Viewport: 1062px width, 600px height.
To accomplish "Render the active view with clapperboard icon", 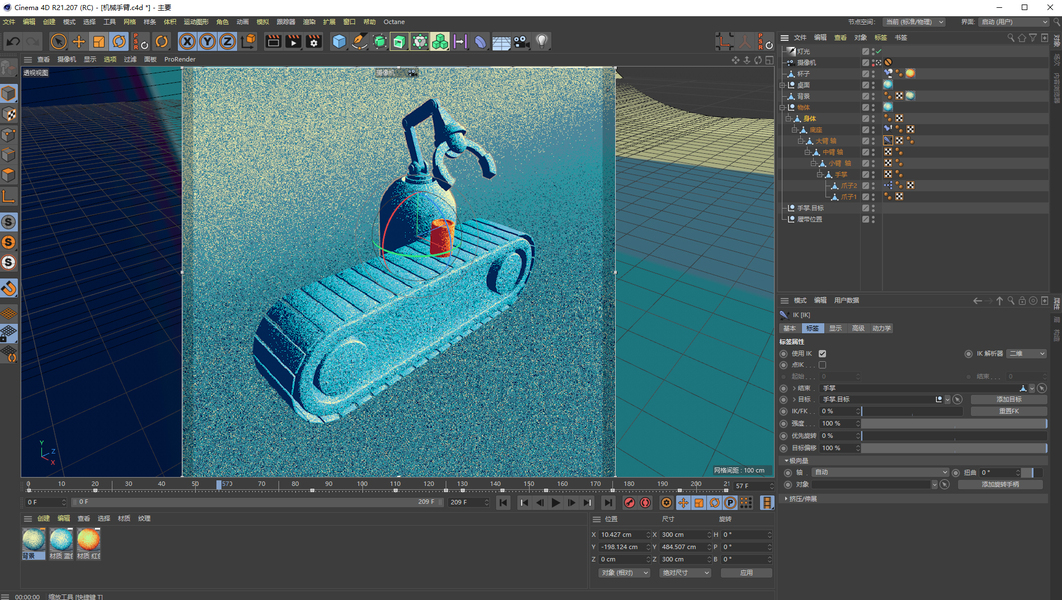I will pyautogui.click(x=273, y=41).
